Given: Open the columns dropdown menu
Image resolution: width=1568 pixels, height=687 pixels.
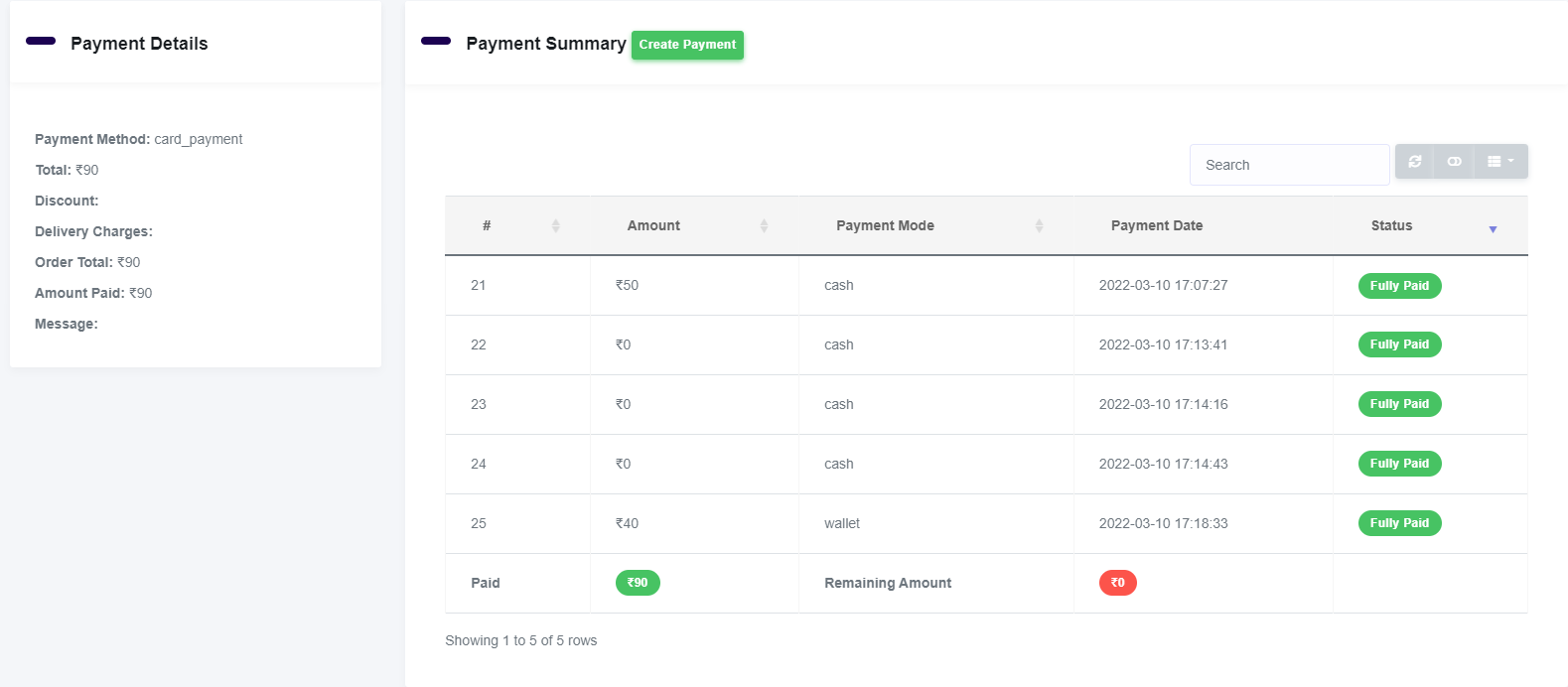Looking at the screenshot, I should 1499,162.
